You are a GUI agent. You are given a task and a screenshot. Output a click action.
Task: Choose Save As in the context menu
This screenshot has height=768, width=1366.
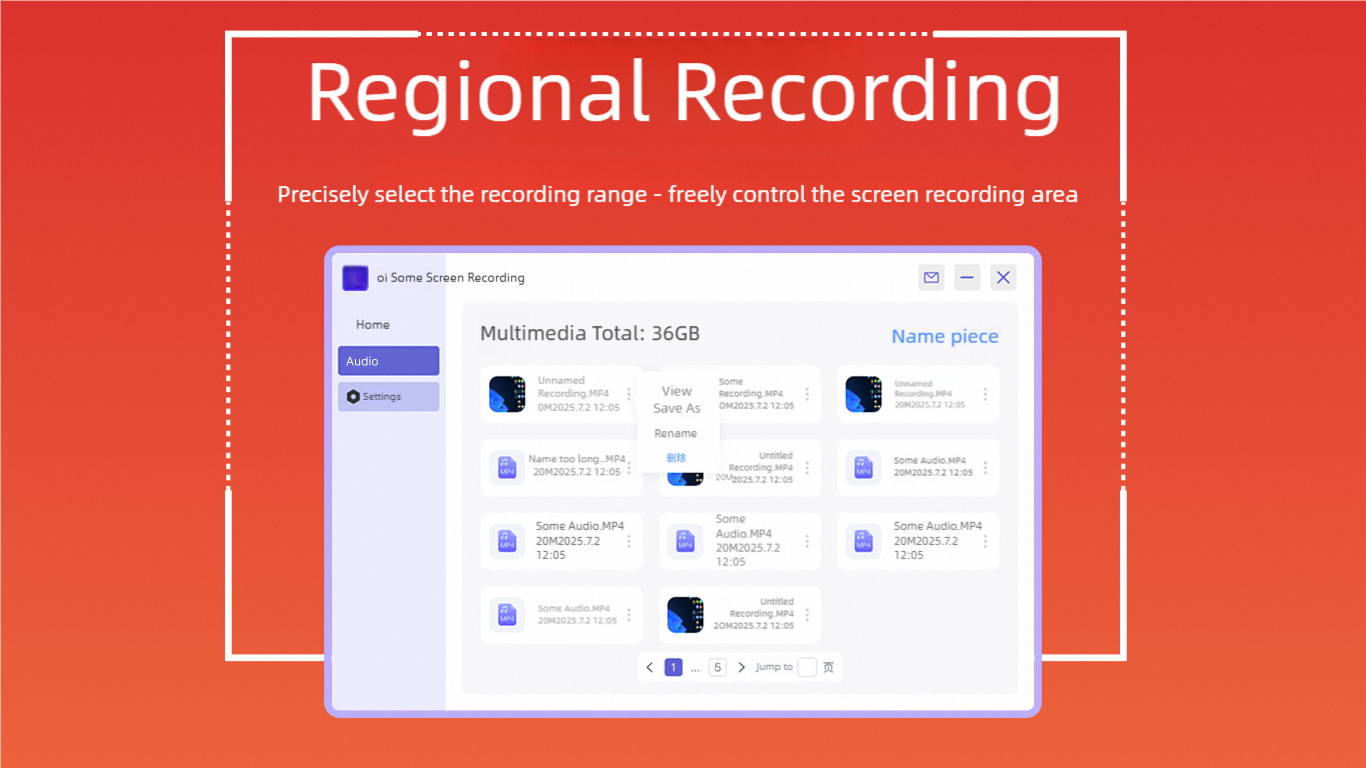[x=677, y=408]
